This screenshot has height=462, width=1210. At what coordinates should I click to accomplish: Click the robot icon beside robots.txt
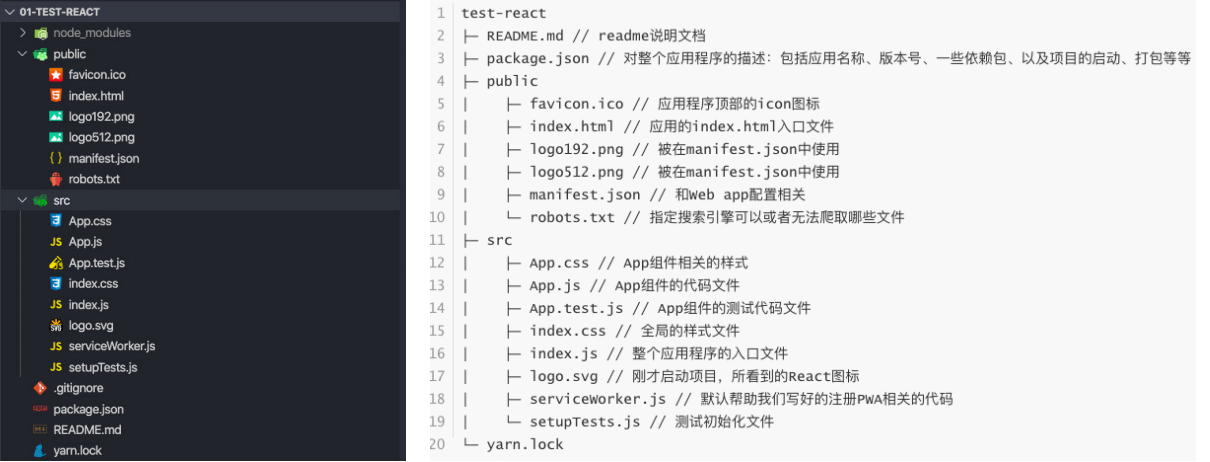click(56, 179)
